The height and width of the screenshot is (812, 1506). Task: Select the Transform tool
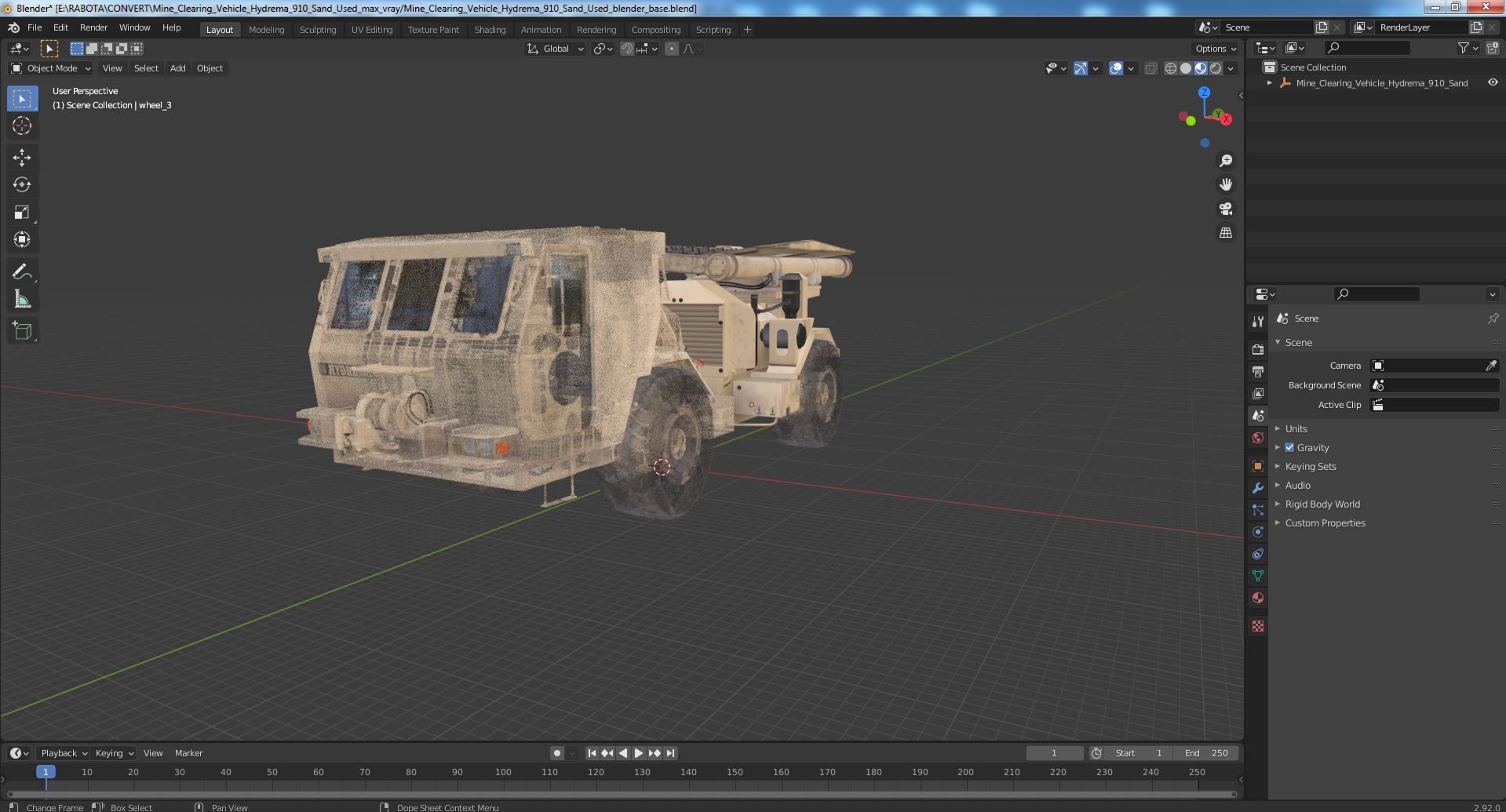pyautogui.click(x=22, y=240)
